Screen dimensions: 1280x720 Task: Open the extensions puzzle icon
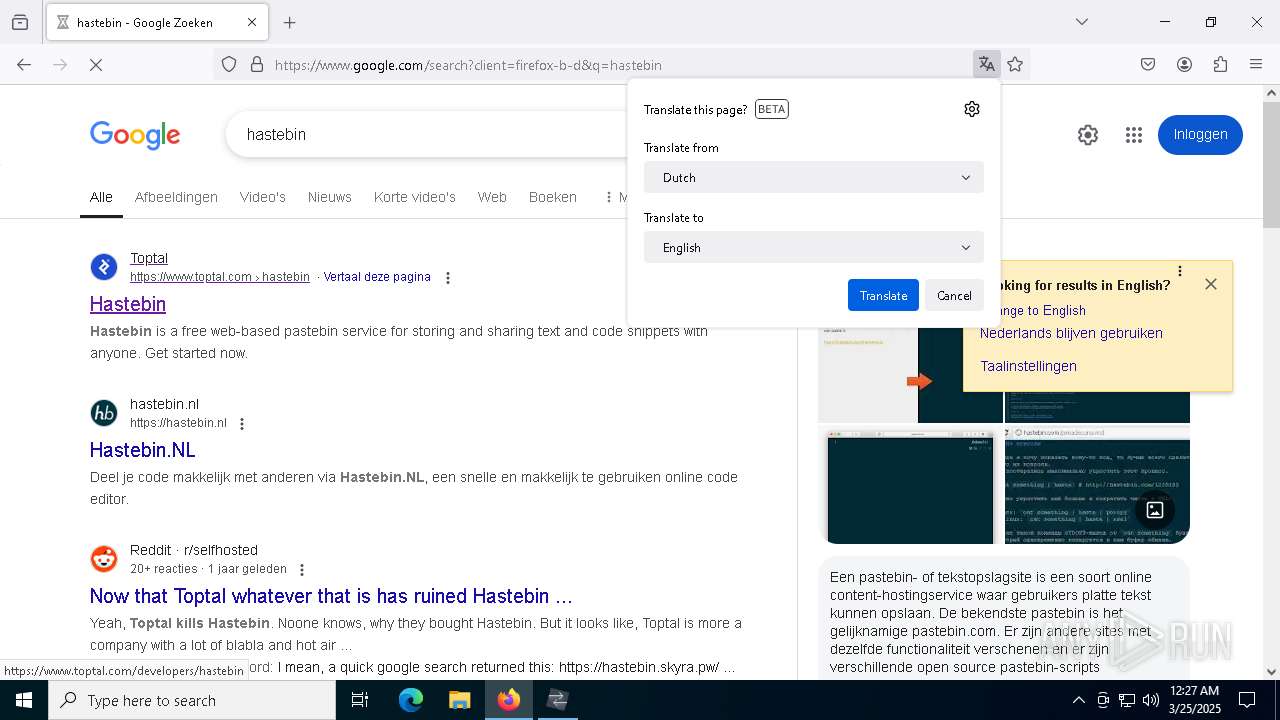click(x=1220, y=65)
